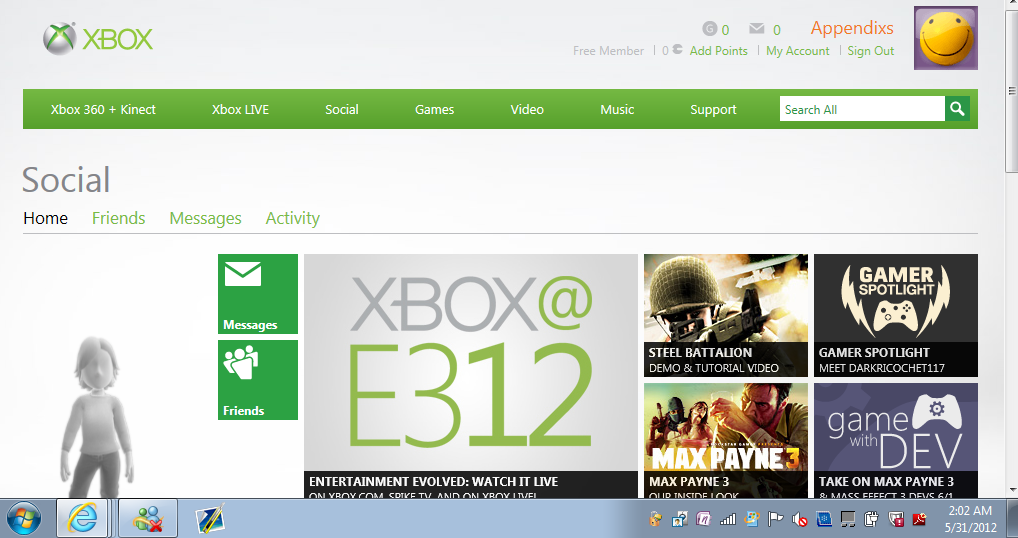Switch to the Activity tab
Viewport: 1018px width, 538px height.
[x=292, y=218]
